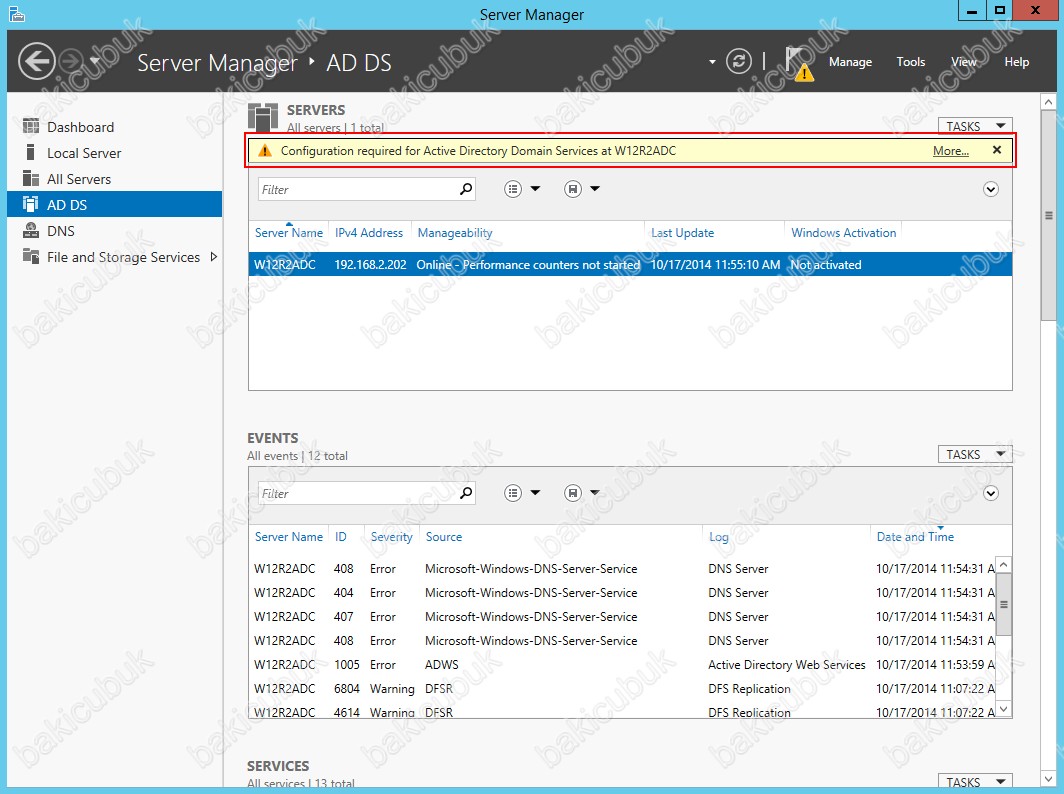This screenshot has width=1064, height=794.
Task: Dismiss the configuration warning with X
Action: pos(997,150)
